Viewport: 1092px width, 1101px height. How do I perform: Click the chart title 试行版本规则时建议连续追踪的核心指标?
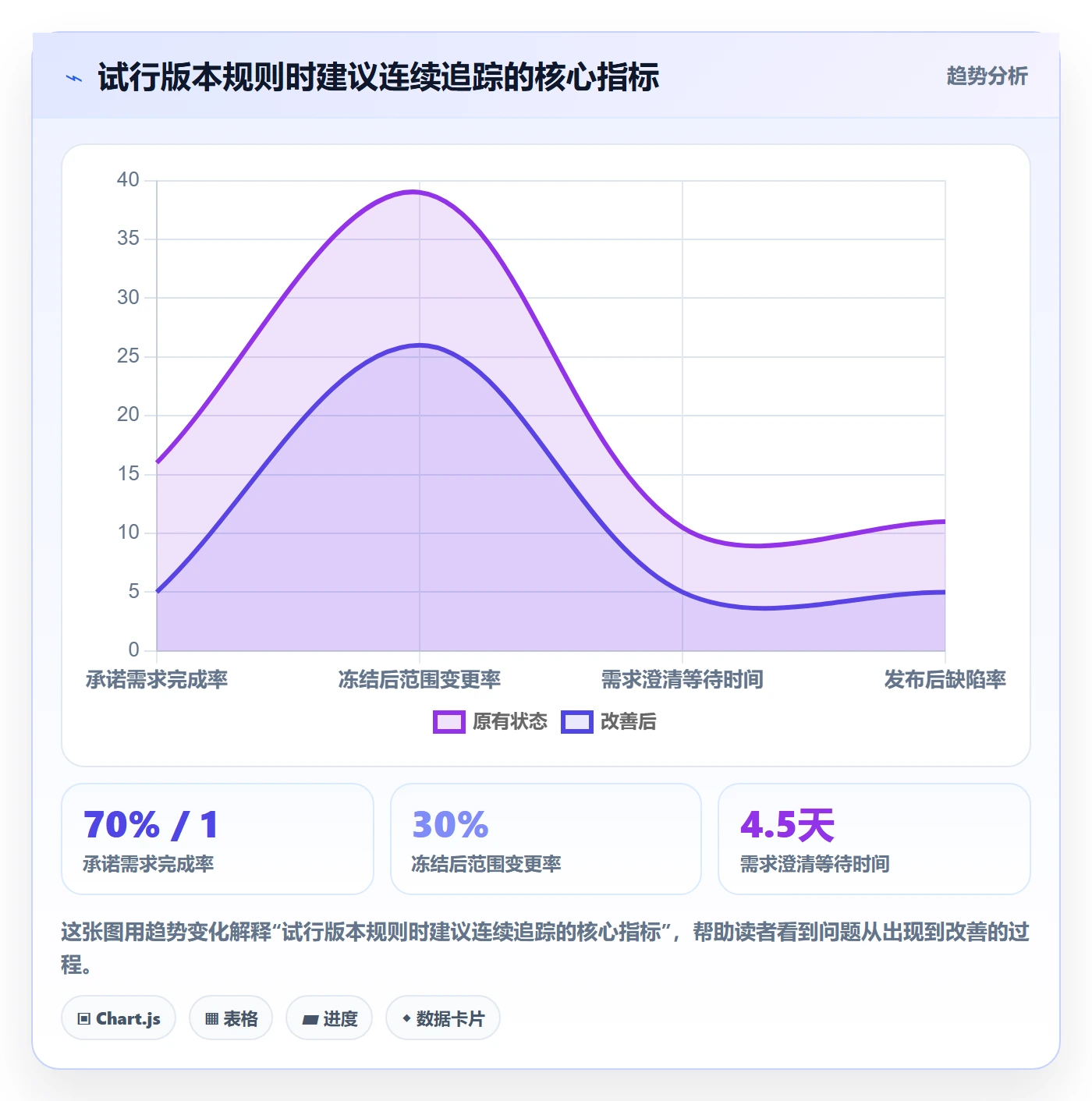point(378,77)
